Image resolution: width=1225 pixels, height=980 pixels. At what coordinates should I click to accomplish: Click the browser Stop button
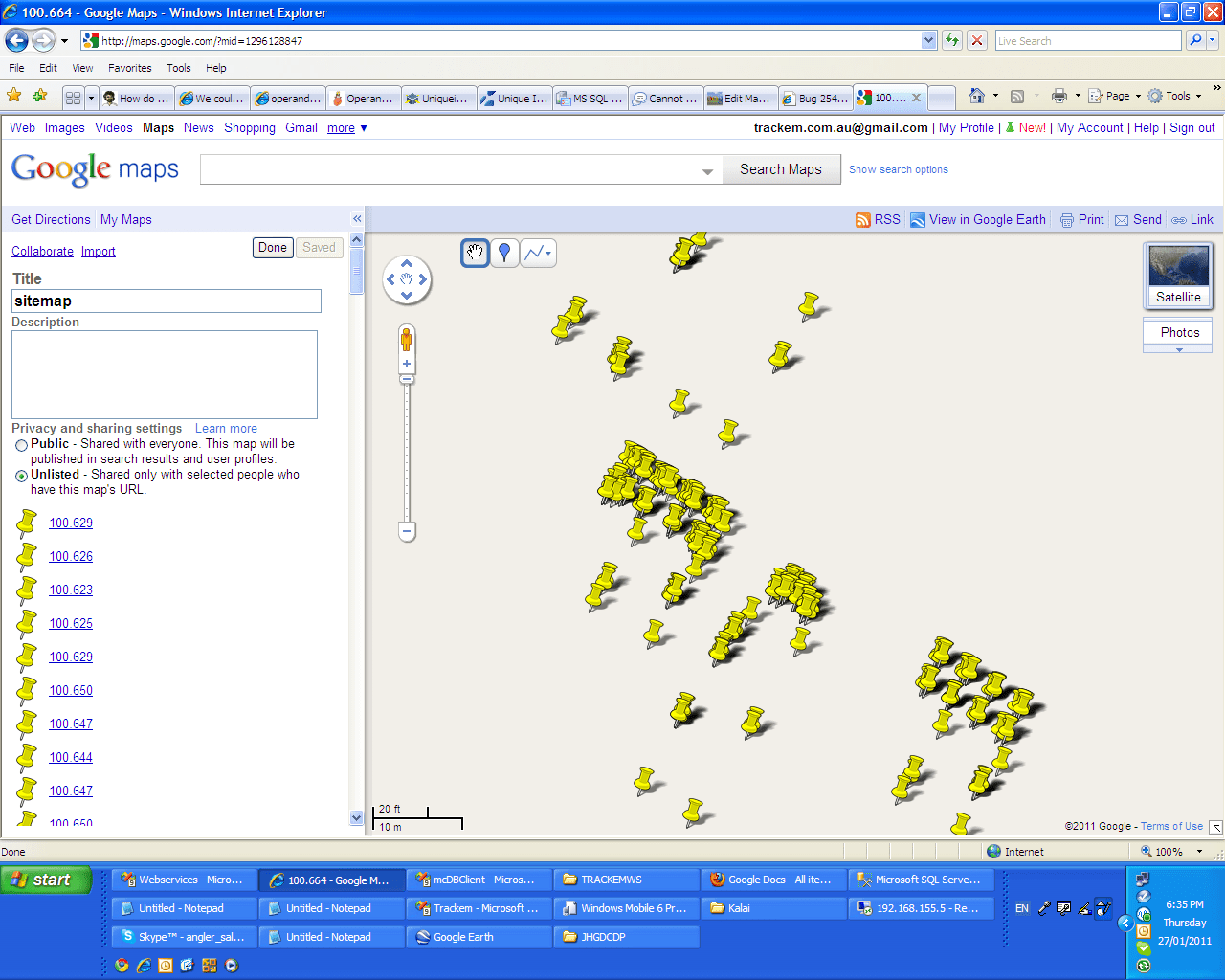(977, 40)
